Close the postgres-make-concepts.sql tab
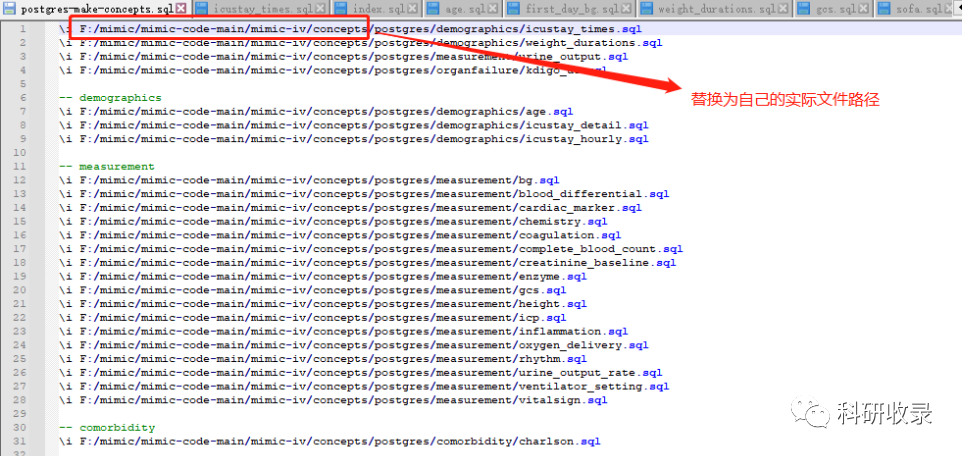Image resolution: width=964 pixels, height=456 pixels. [x=181, y=9]
